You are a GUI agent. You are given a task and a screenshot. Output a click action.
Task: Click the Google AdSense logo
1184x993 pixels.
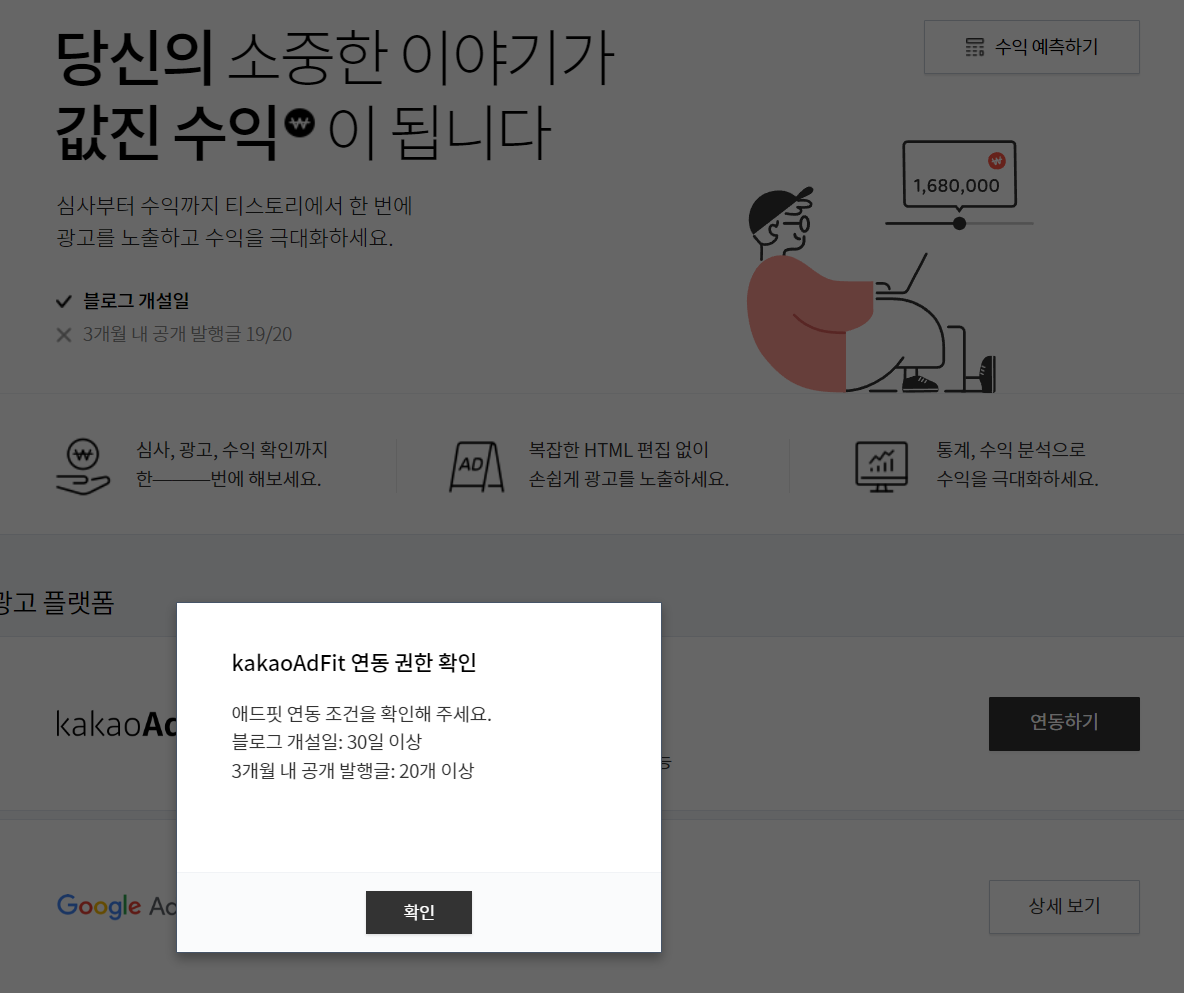(116, 906)
